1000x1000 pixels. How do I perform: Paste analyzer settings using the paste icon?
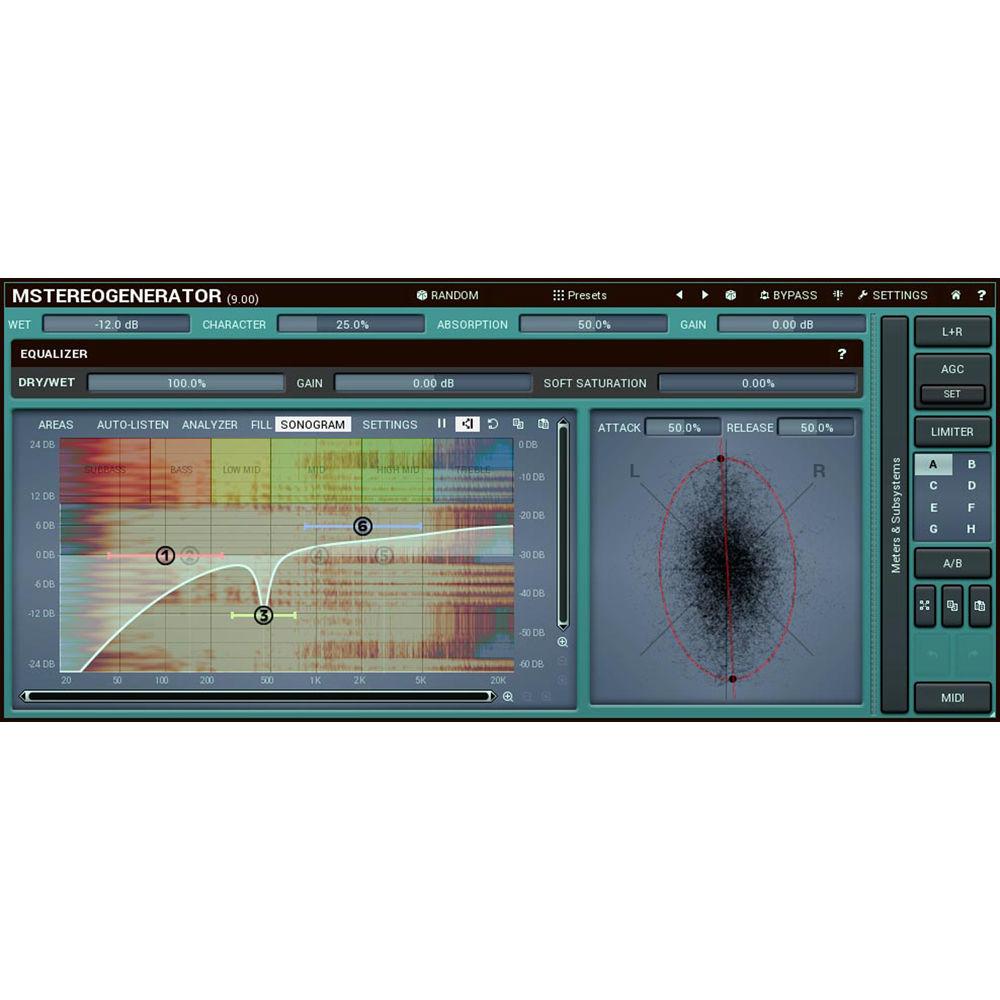pos(542,424)
